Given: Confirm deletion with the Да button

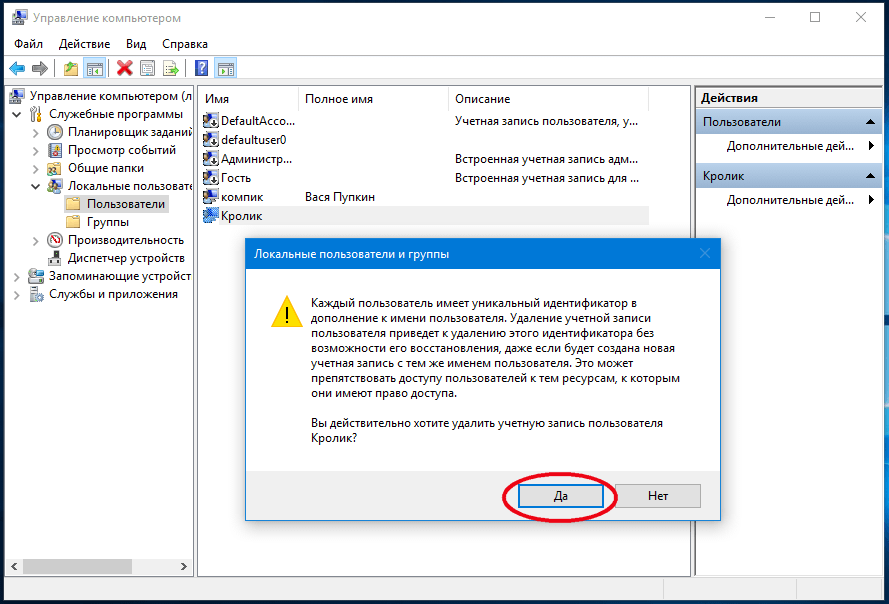Looking at the screenshot, I should pos(560,495).
